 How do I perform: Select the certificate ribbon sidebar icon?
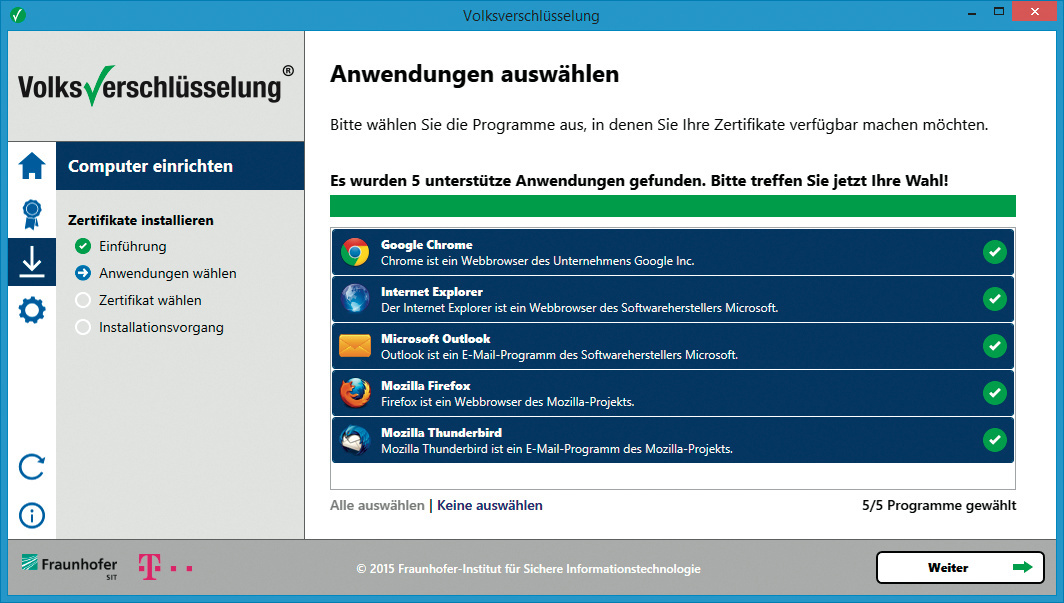[32, 214]
